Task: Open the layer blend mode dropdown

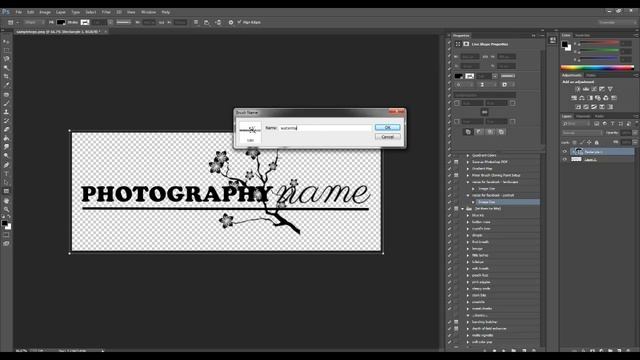Action: coord(582,133)
